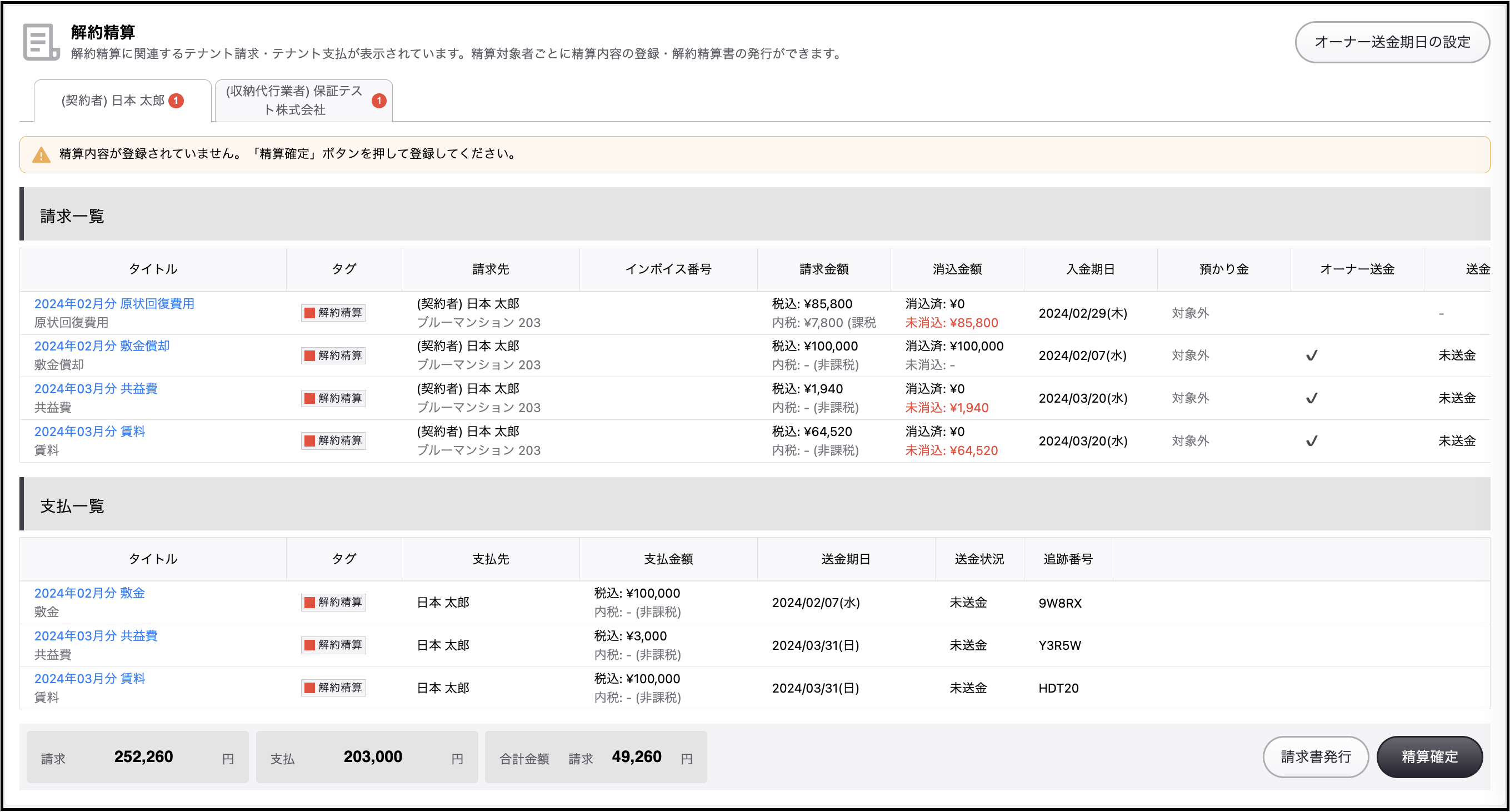This screenshot has height=812, width=1510.
Task: Select the (契約者) 日本 太郎 tab
Action: [123, 101]
